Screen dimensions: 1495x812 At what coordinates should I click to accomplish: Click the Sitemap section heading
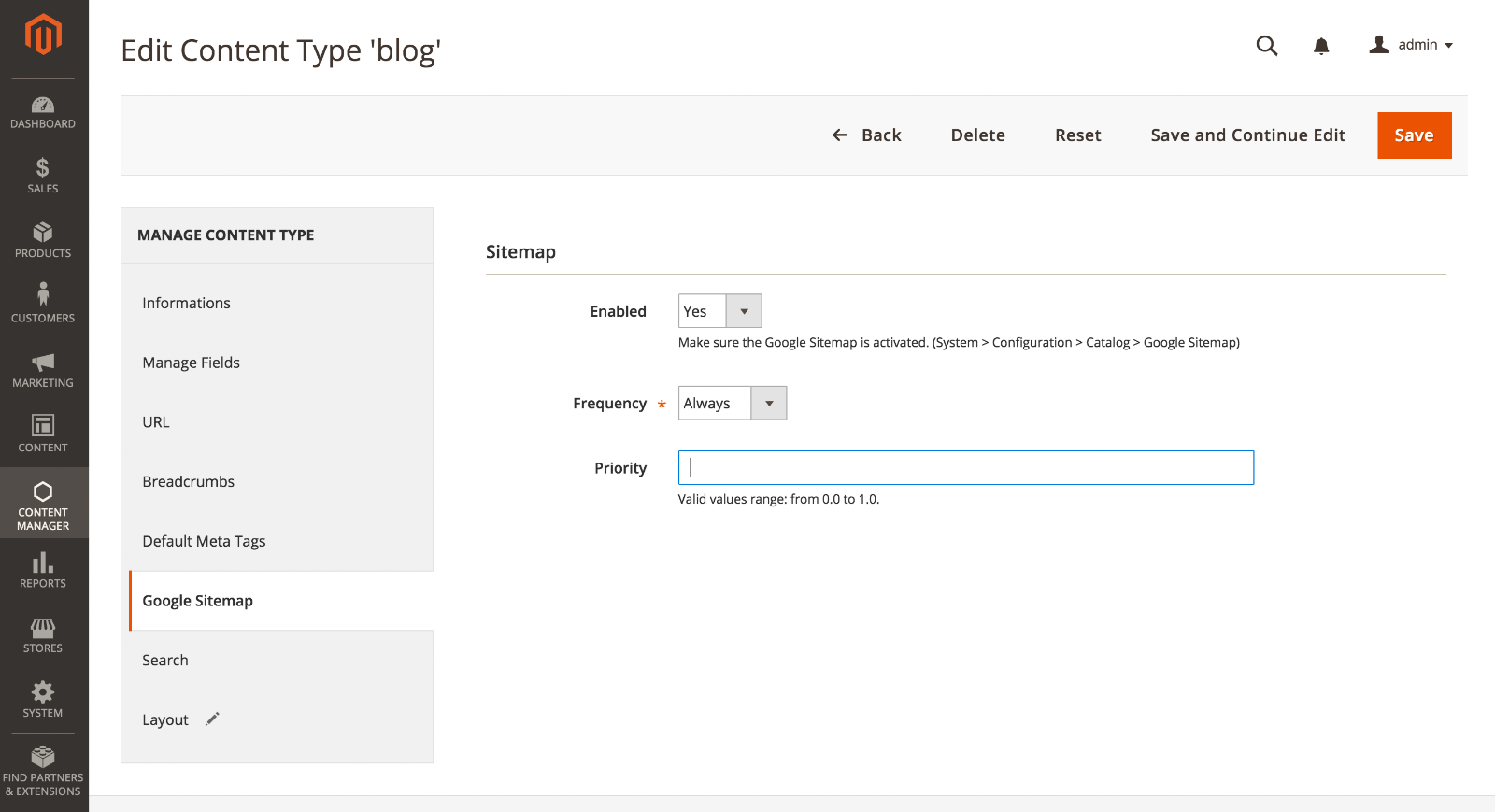point(520,252)
